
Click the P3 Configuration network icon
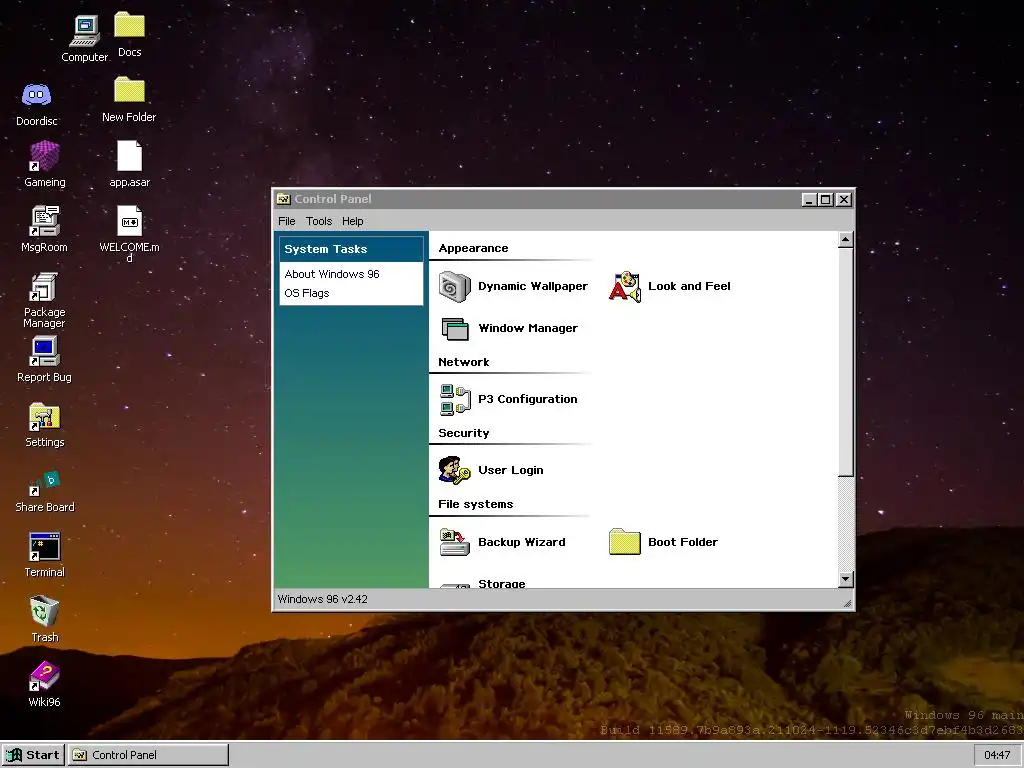tap(455, 400)
